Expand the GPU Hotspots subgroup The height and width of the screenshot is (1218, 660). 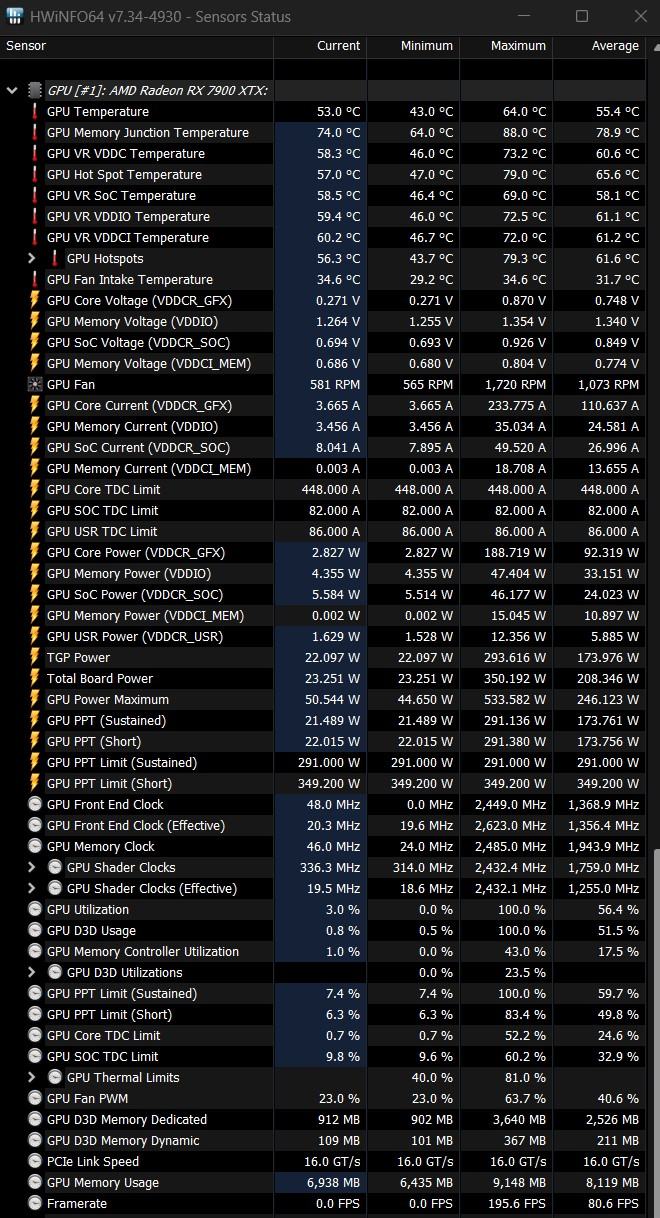(32, 258)
